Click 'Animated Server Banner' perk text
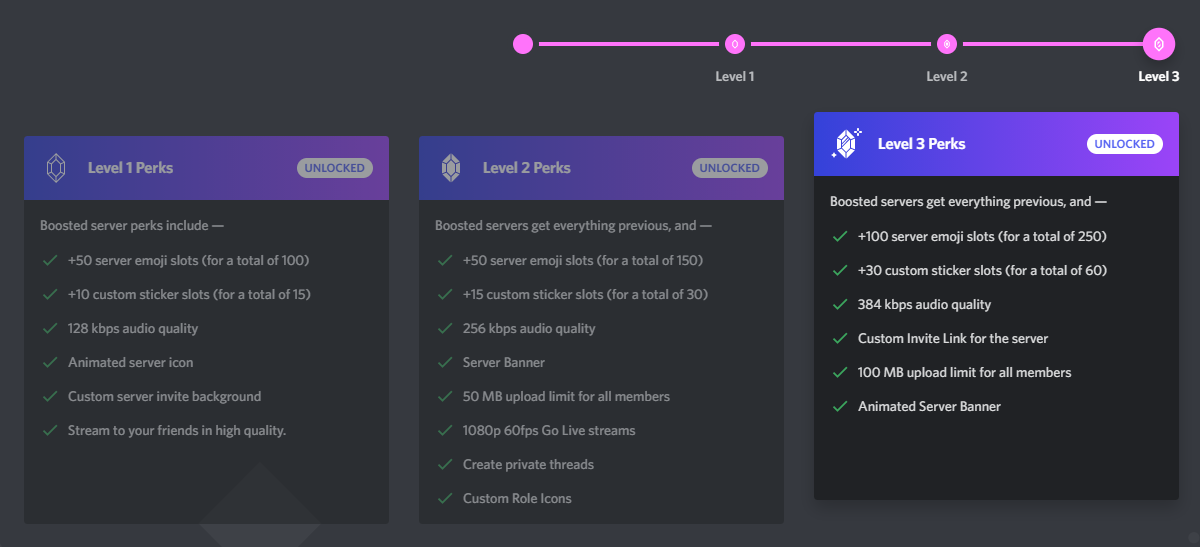 [929, 406]
